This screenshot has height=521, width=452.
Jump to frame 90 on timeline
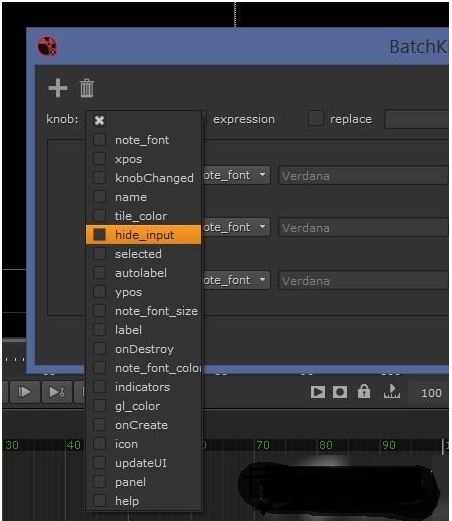[x=389, y=445]
